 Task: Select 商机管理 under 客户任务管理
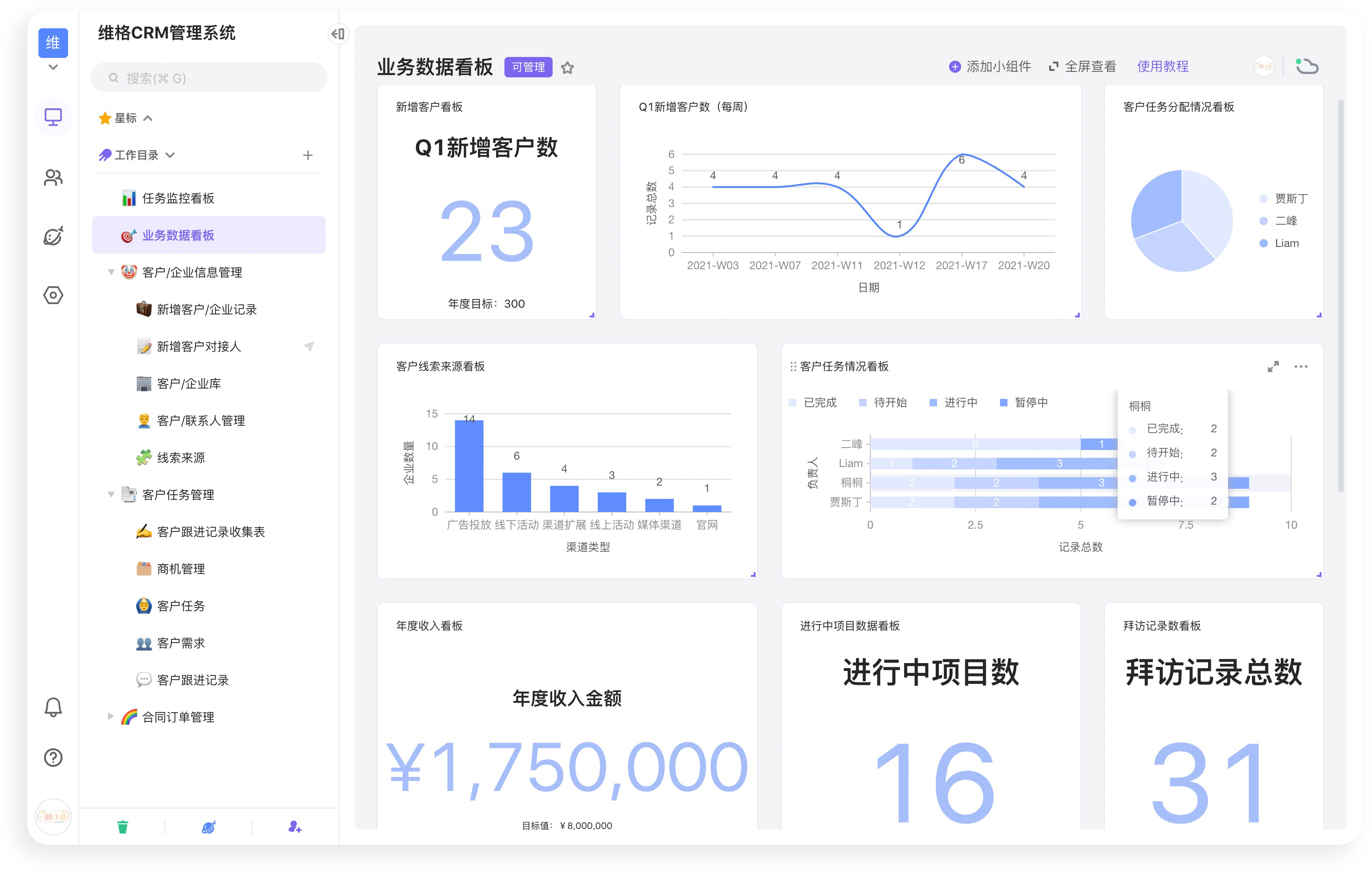[181, 568]
